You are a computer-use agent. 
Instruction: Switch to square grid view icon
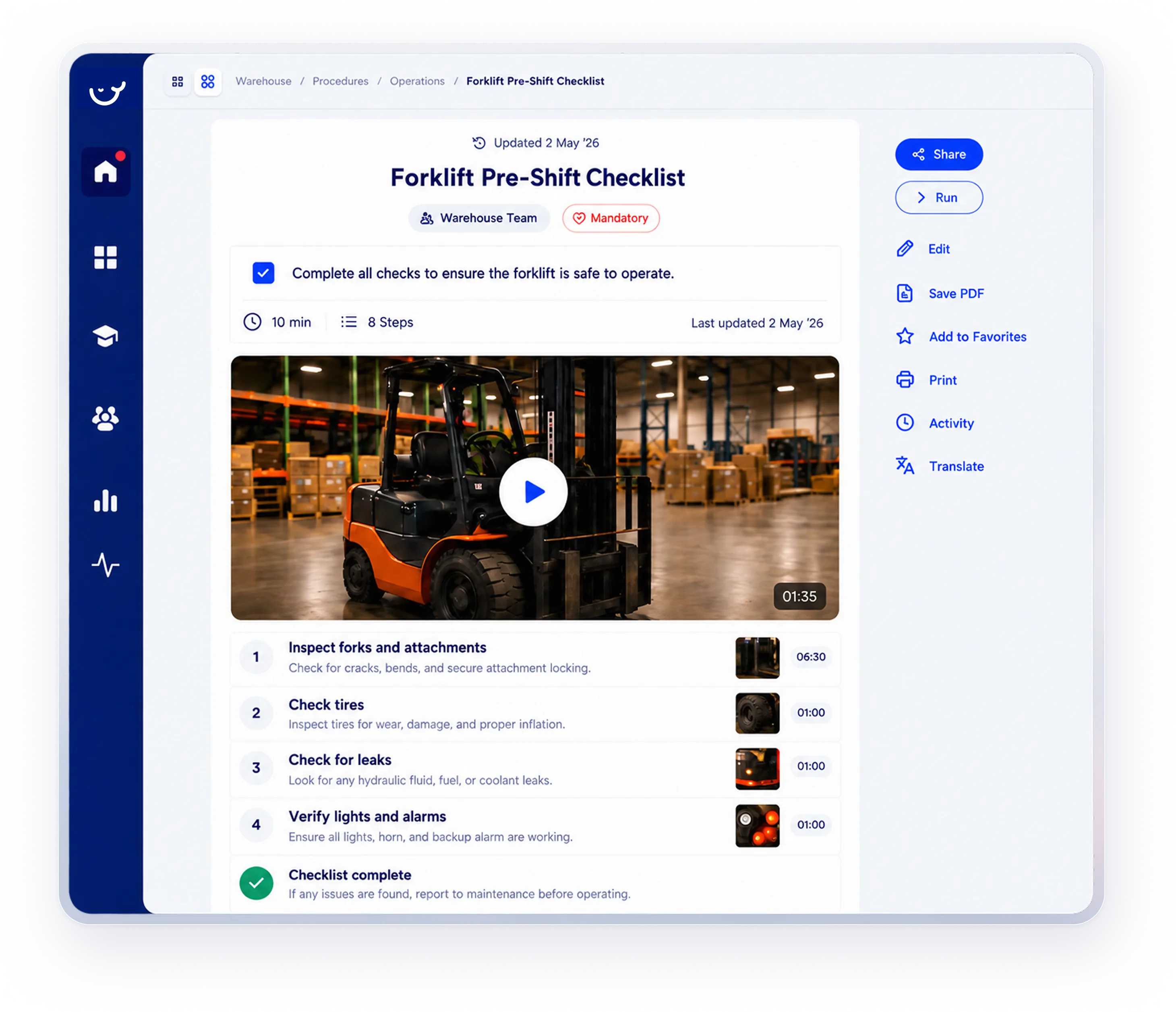tap(178, 82)
